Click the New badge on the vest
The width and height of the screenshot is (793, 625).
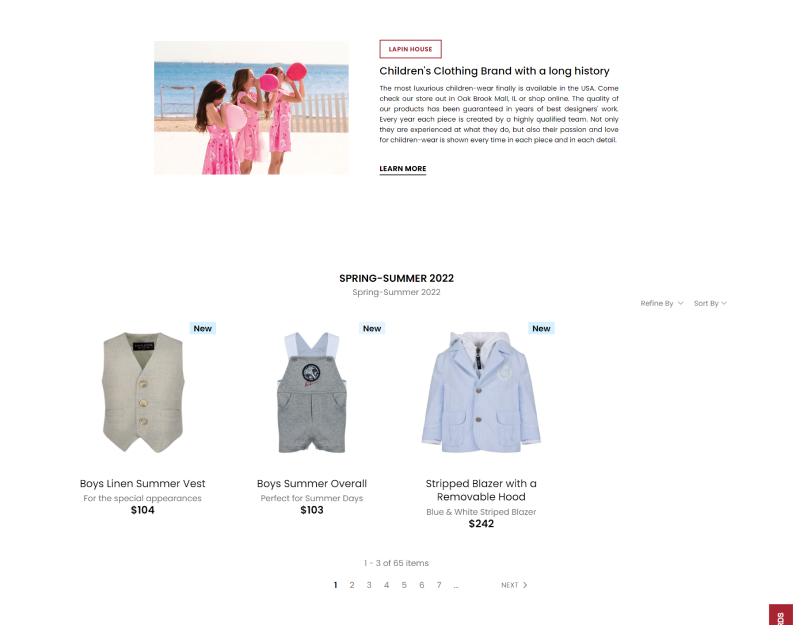pos(203,328)
